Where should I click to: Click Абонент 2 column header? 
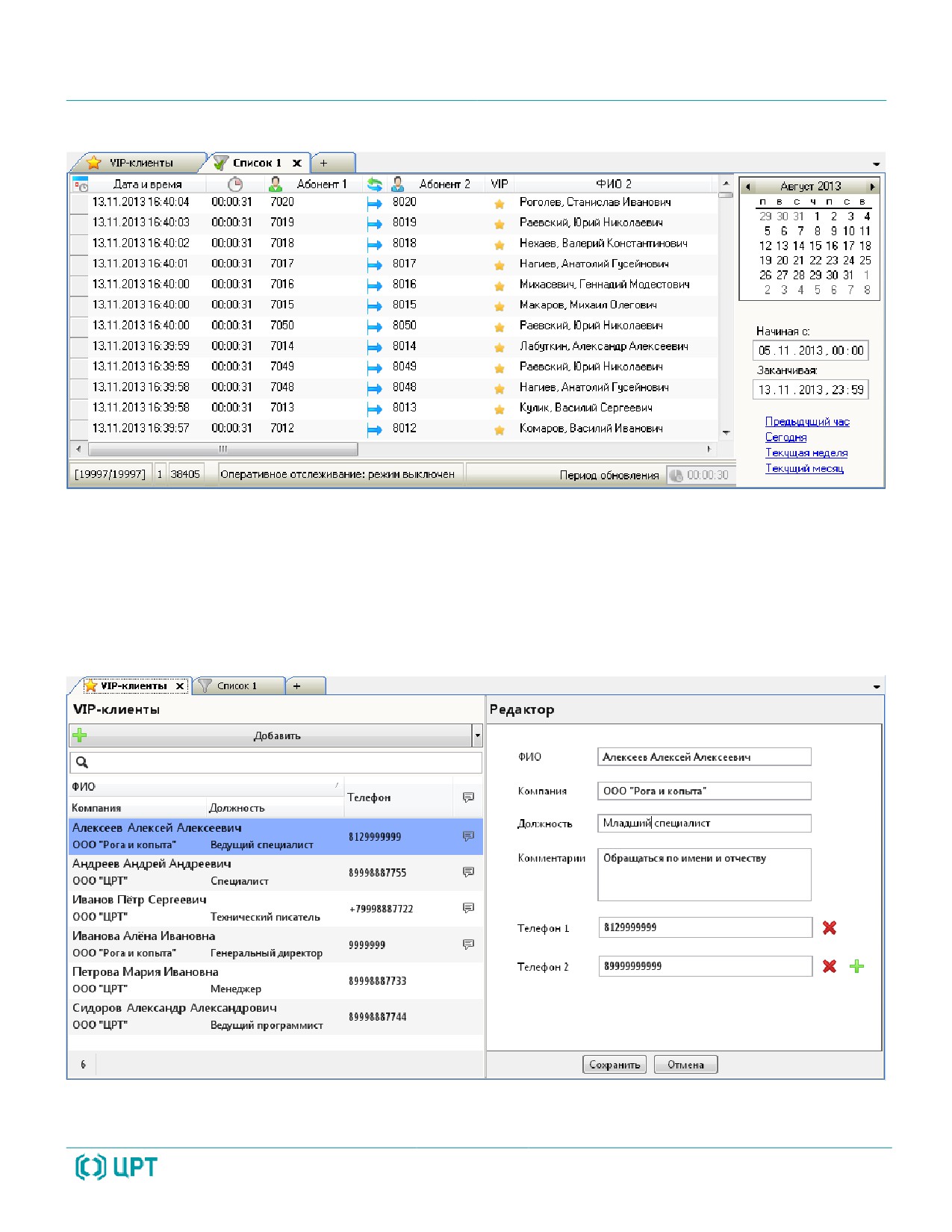pyautogui.click(x=444, y=184)
